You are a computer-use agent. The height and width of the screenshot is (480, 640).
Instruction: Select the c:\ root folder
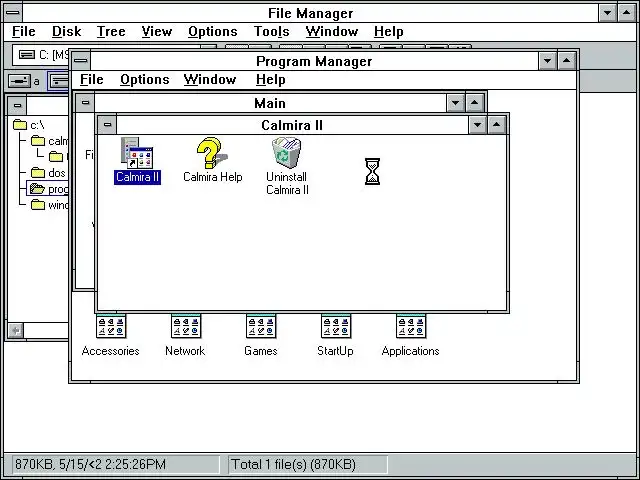click(29, 125)
